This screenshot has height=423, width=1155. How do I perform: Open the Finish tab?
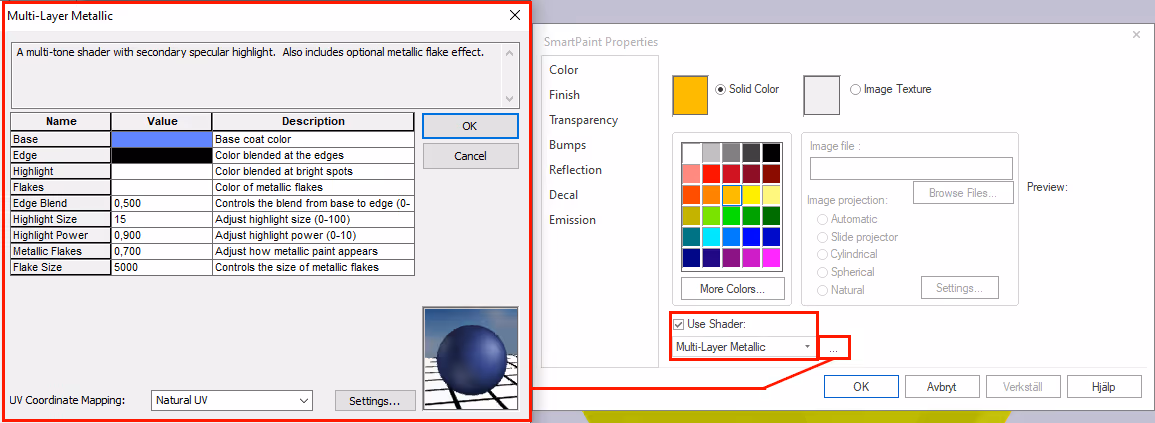tap(564, 95)
